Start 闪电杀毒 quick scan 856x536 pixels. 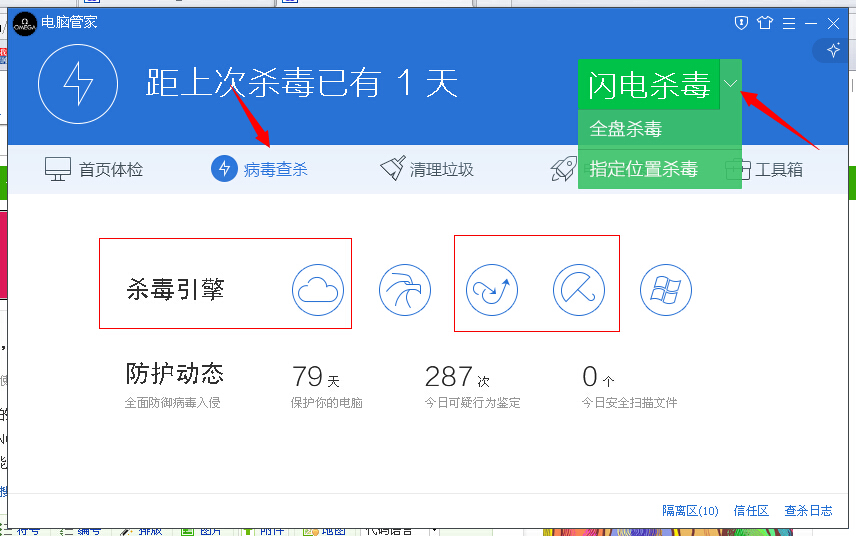click(649, 85)
